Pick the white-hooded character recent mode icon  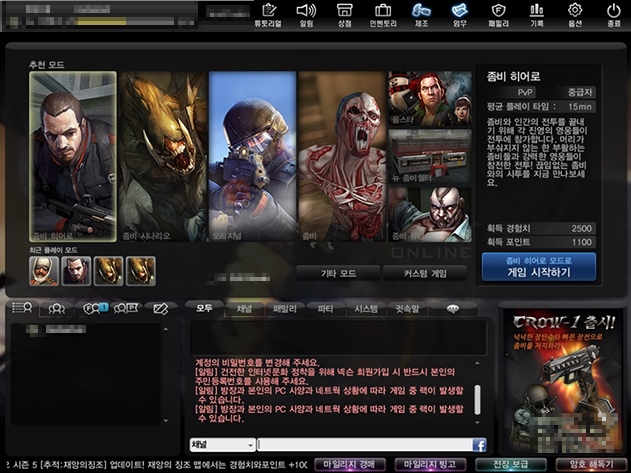click(x=44, y=271)
